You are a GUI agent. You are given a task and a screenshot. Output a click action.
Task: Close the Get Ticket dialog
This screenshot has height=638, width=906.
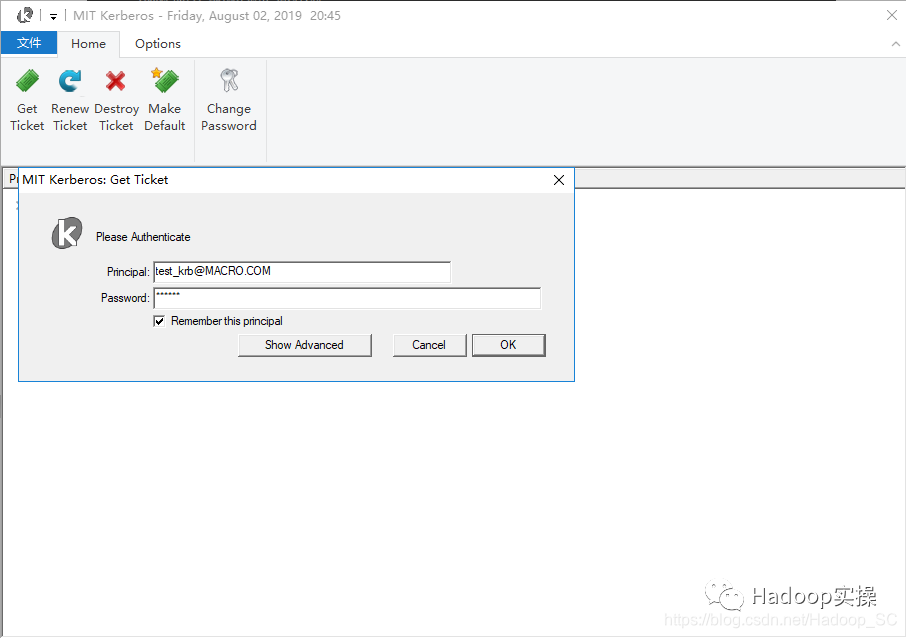pos(559,180)
